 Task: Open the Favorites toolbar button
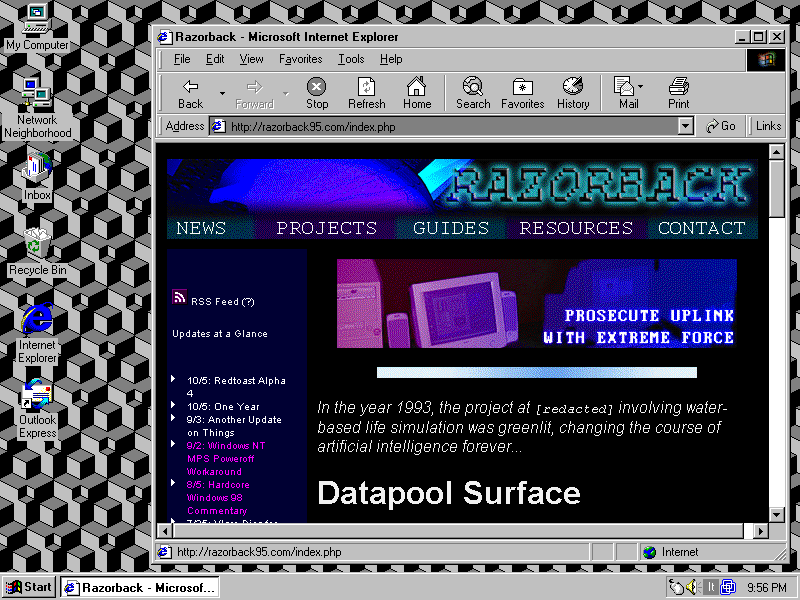pos(522,93)
